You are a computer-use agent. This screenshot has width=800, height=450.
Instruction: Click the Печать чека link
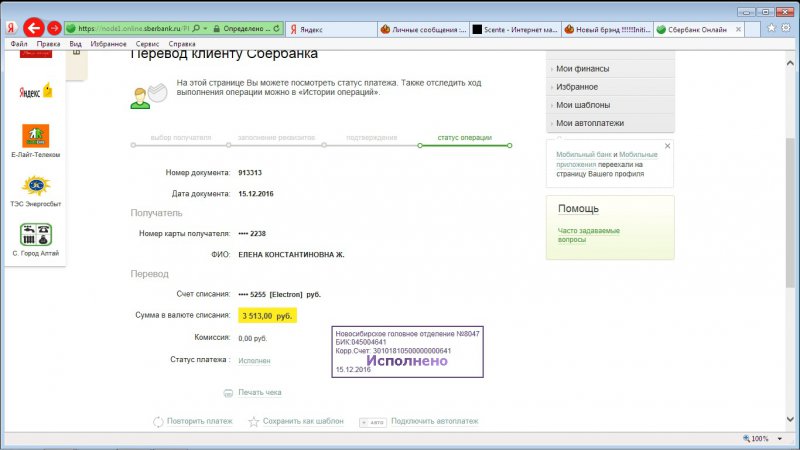point(260,392)
